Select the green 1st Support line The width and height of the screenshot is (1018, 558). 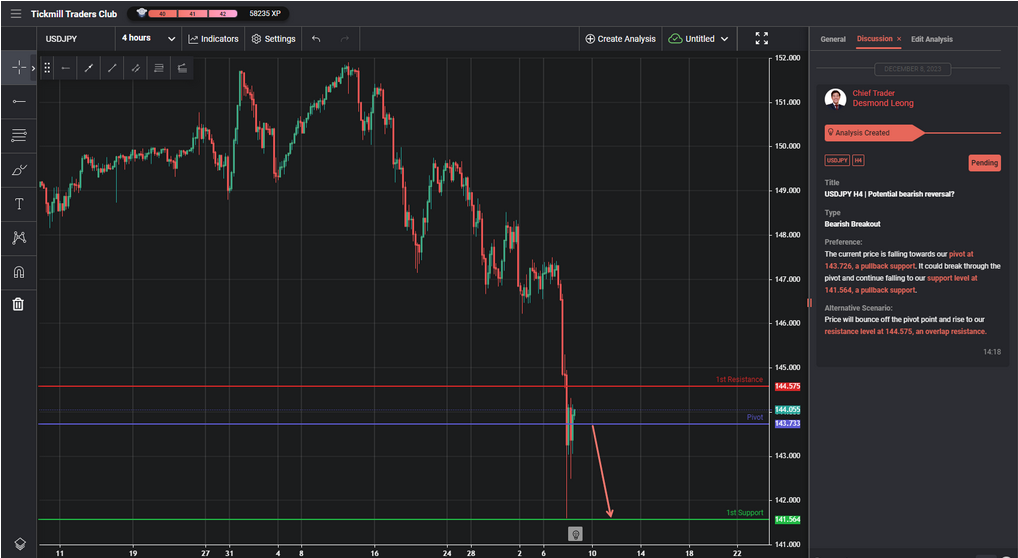tap(403, 520)
